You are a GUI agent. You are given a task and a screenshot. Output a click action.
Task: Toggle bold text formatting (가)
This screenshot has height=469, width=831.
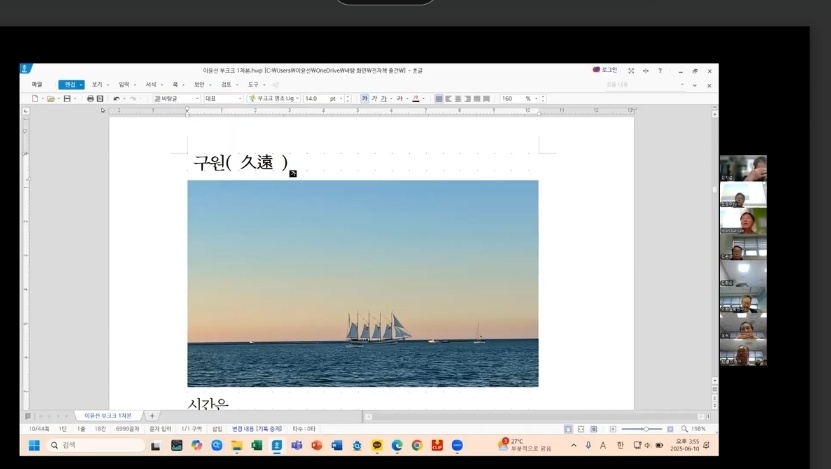(363, 99)
